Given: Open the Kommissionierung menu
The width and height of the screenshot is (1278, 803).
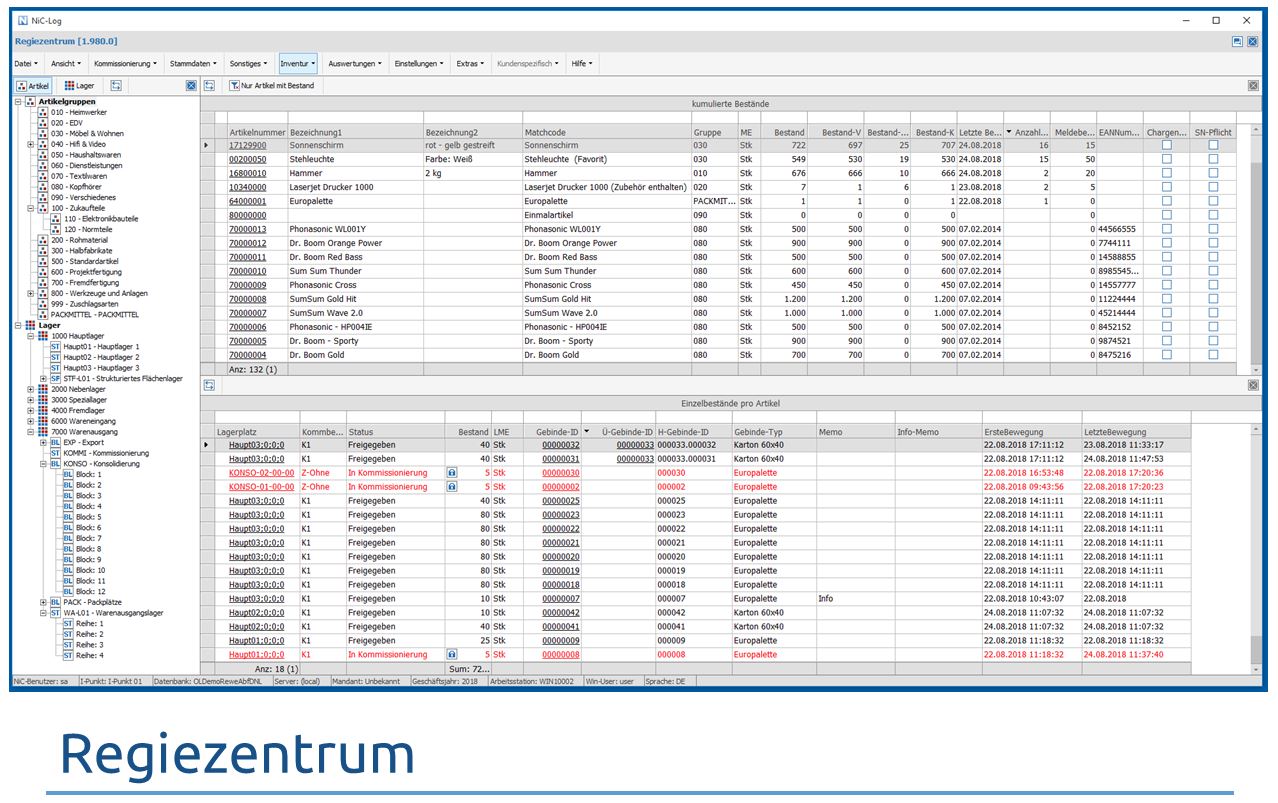Looking at the screenshot, I should pos(125,63).
